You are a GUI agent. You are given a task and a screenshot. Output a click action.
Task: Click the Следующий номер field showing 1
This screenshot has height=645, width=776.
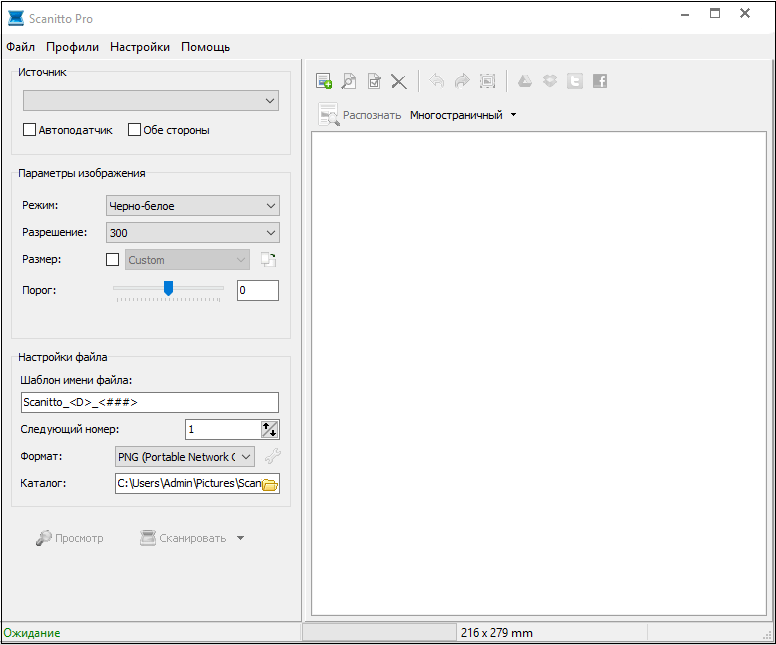tap(223, 429)
